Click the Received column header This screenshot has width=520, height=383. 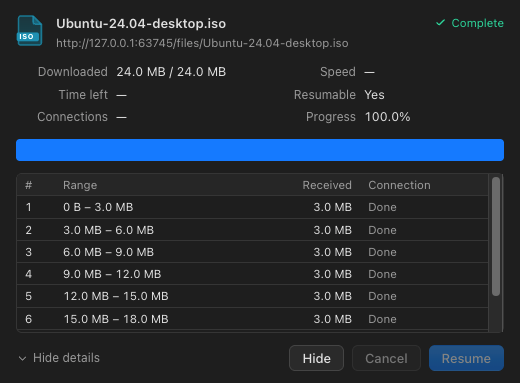[x=327, y=185]
